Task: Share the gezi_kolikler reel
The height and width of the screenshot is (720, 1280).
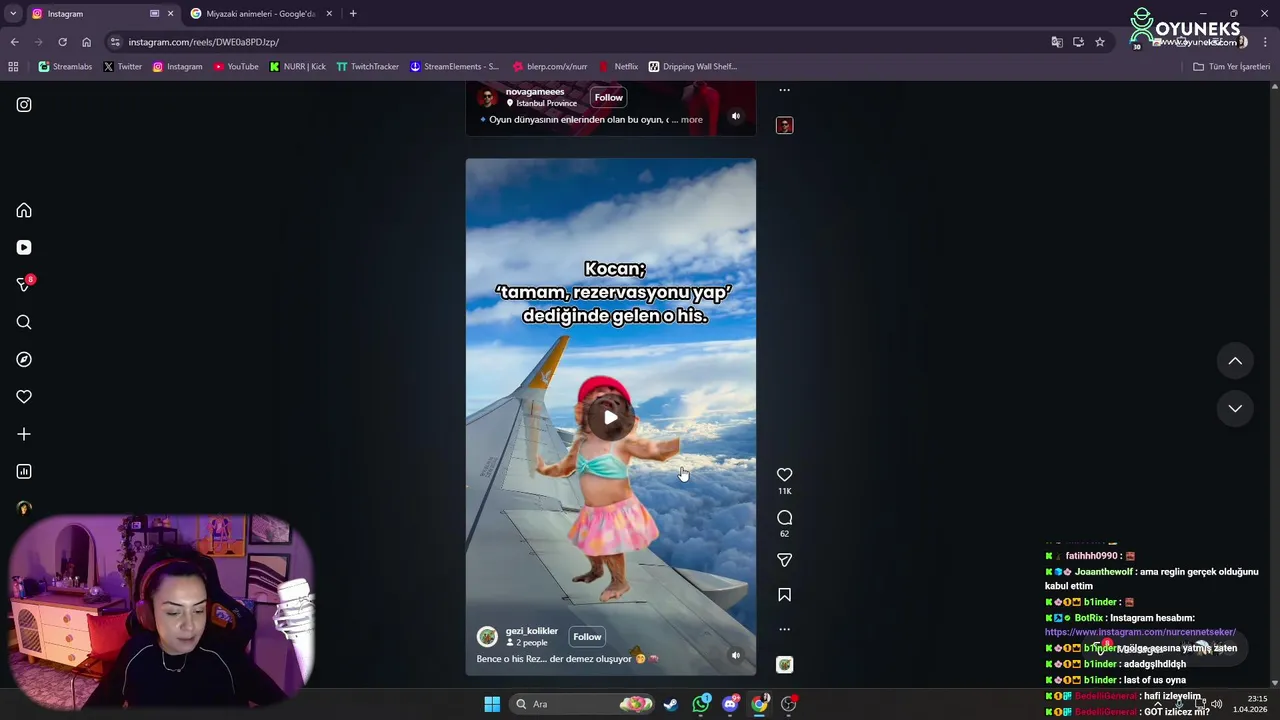Action: click(x=785, y=560)
